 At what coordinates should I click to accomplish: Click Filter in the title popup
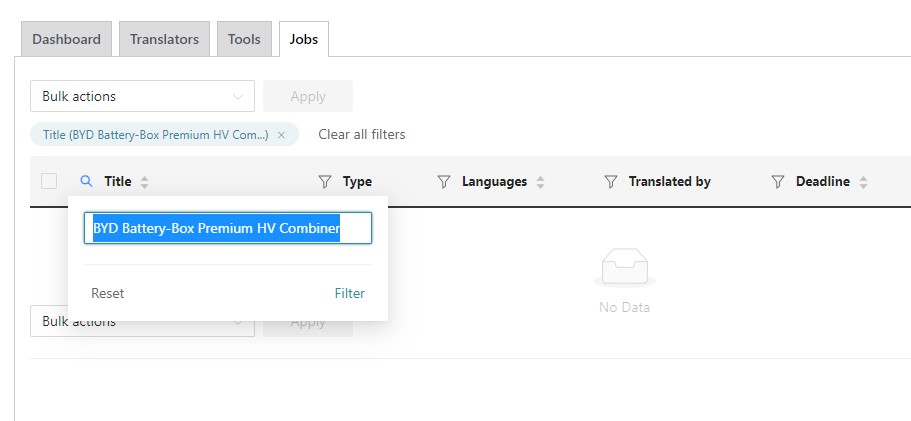tap(350, 293)
